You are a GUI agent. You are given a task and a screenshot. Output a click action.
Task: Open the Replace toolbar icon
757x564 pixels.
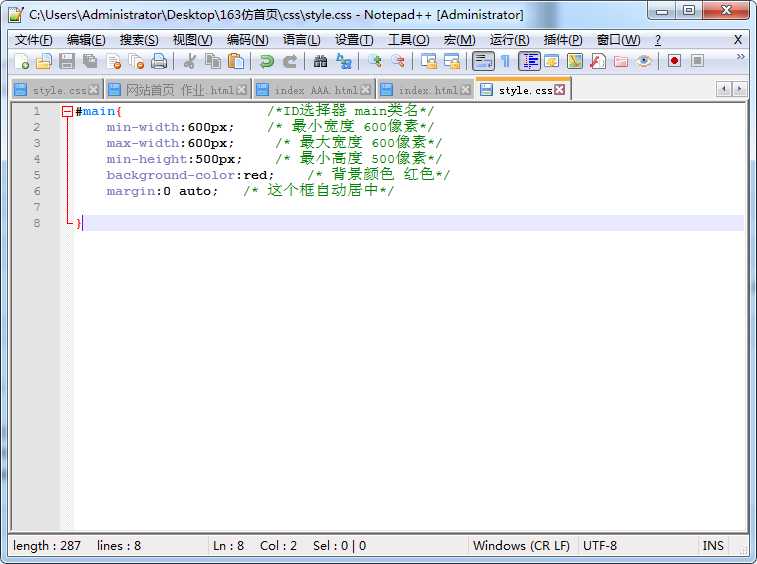344,61
